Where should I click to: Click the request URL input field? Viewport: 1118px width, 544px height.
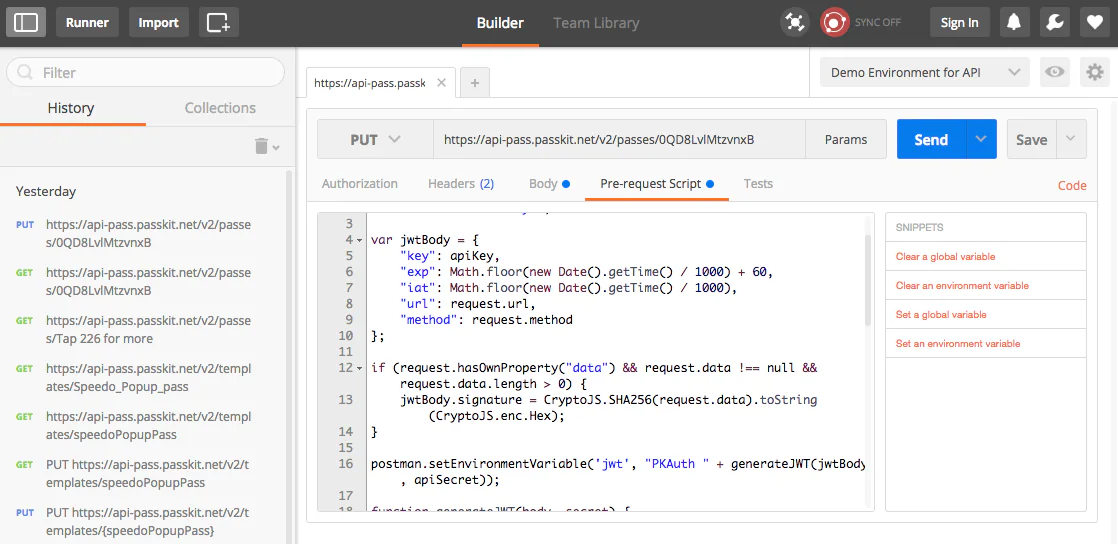pyautogui.click(x=619, y=139)
